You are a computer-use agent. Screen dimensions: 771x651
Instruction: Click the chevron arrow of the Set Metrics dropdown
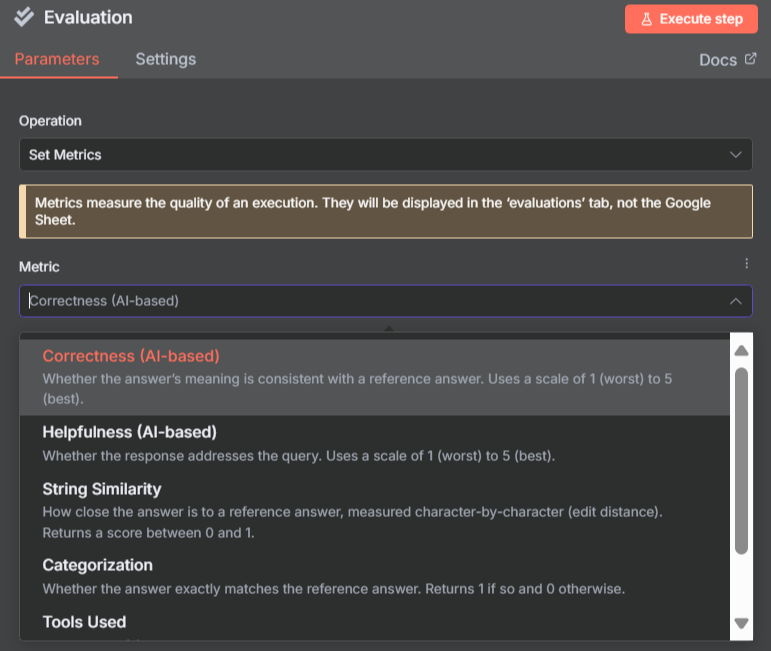(x=735, y=155)
